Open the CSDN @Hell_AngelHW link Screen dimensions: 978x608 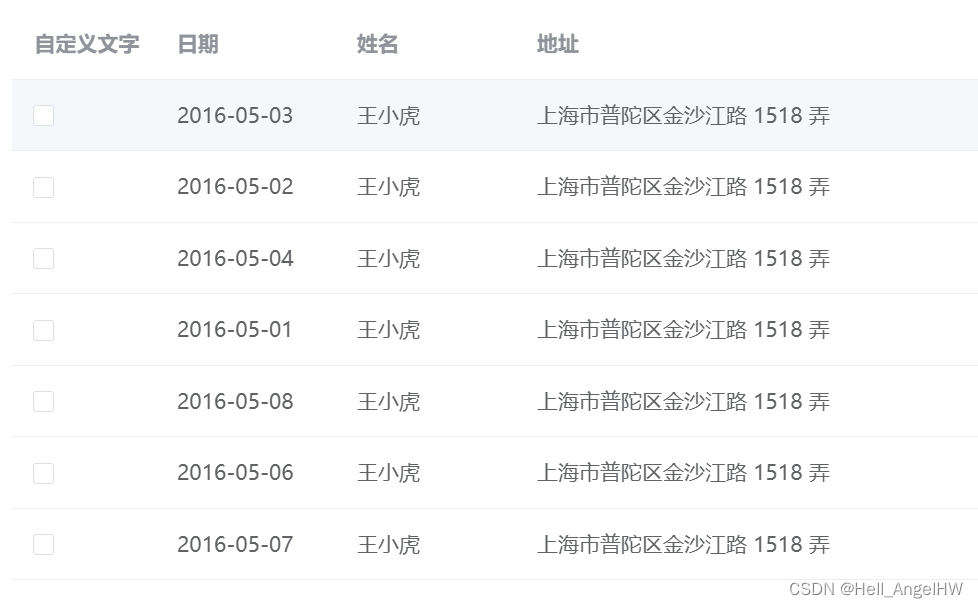(874, 590)
